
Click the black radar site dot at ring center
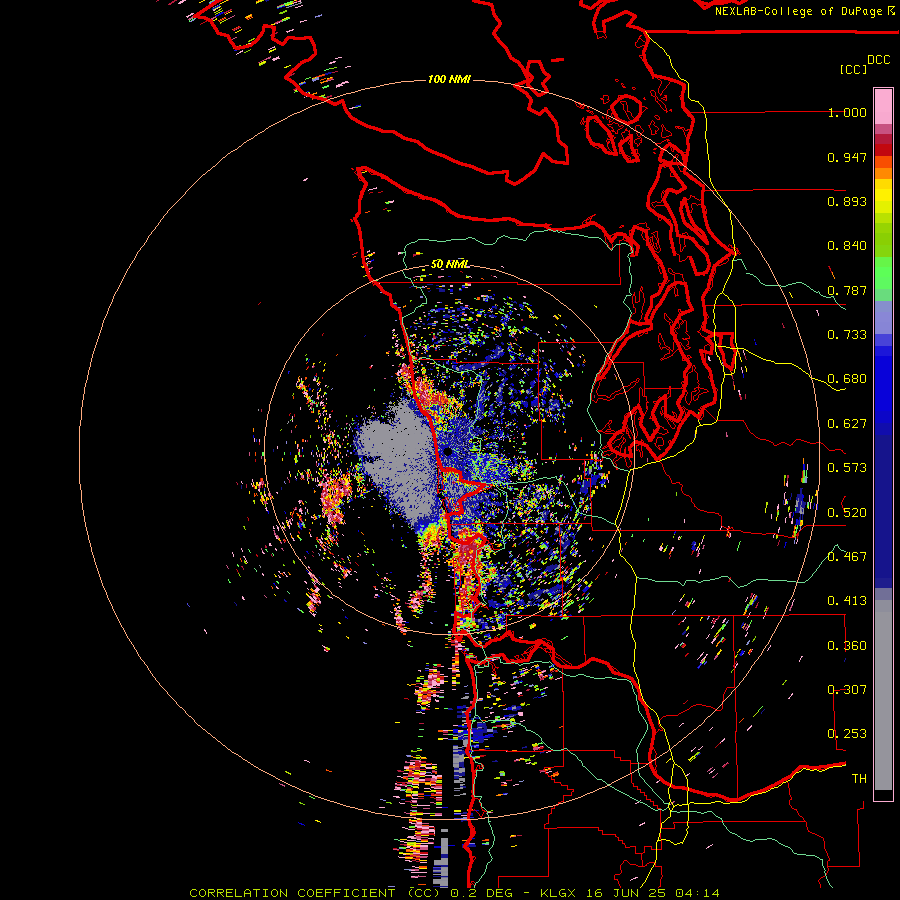point(447,452)
